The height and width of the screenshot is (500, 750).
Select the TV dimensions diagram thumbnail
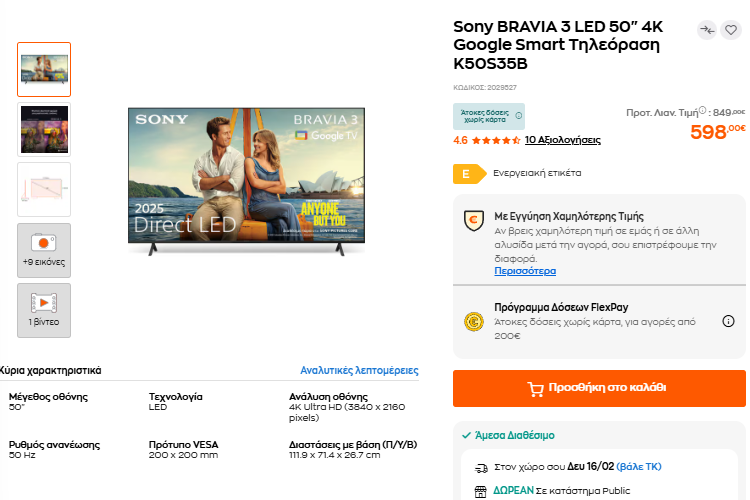point(44,189)
